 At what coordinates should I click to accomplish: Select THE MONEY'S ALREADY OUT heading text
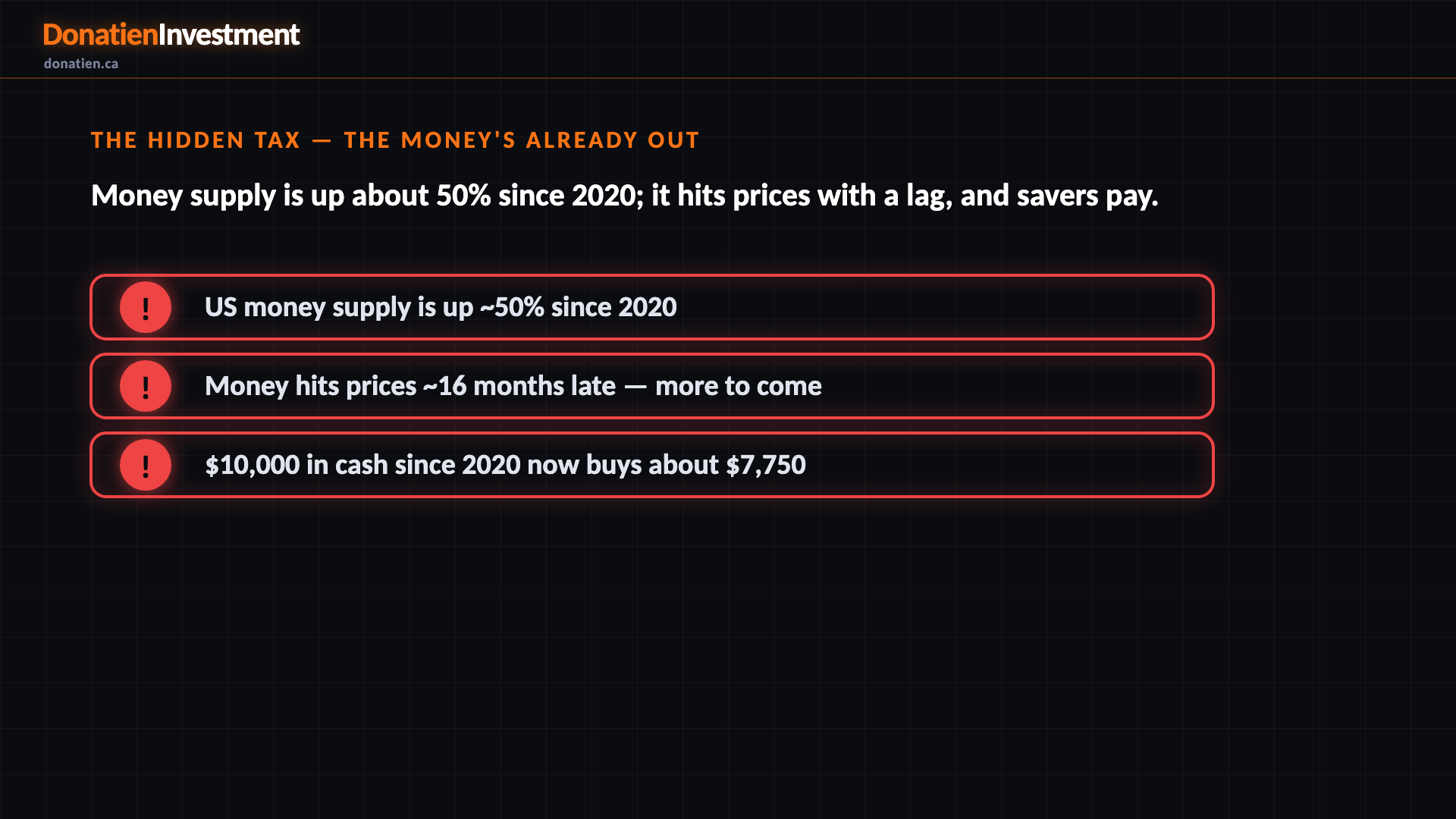[522, 140]
